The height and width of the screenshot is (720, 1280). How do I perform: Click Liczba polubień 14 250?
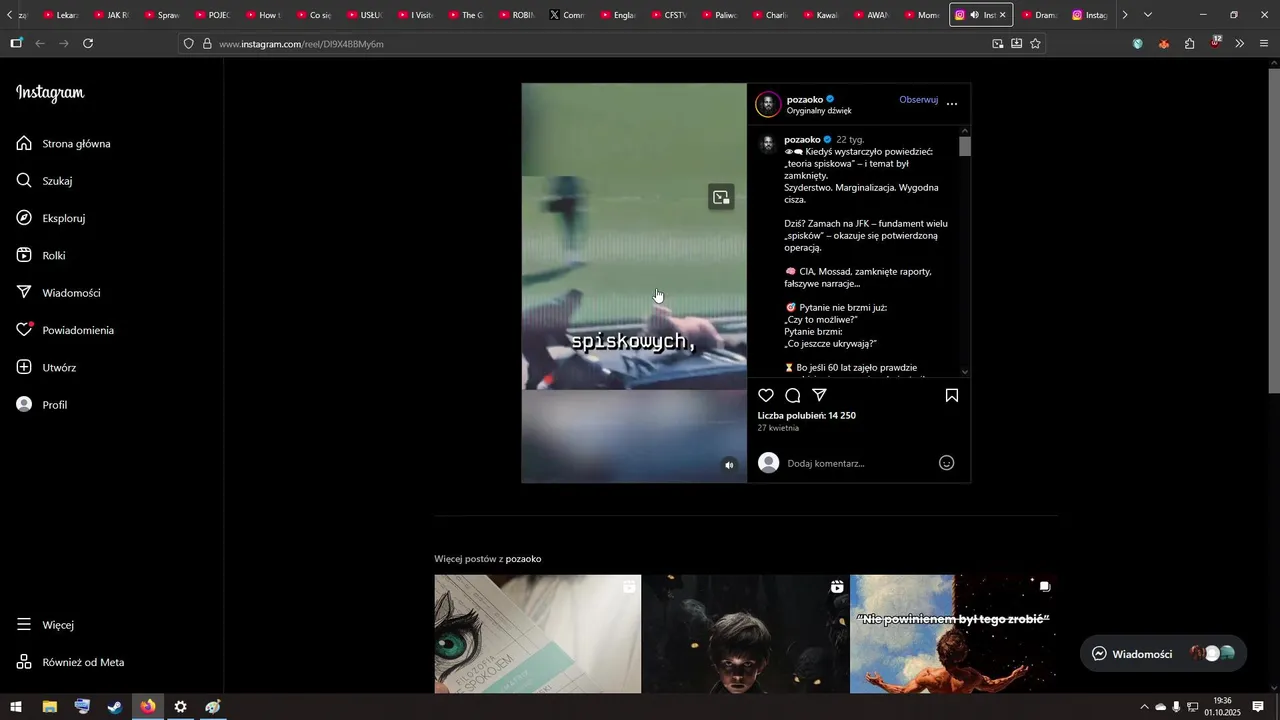(806, 416)
